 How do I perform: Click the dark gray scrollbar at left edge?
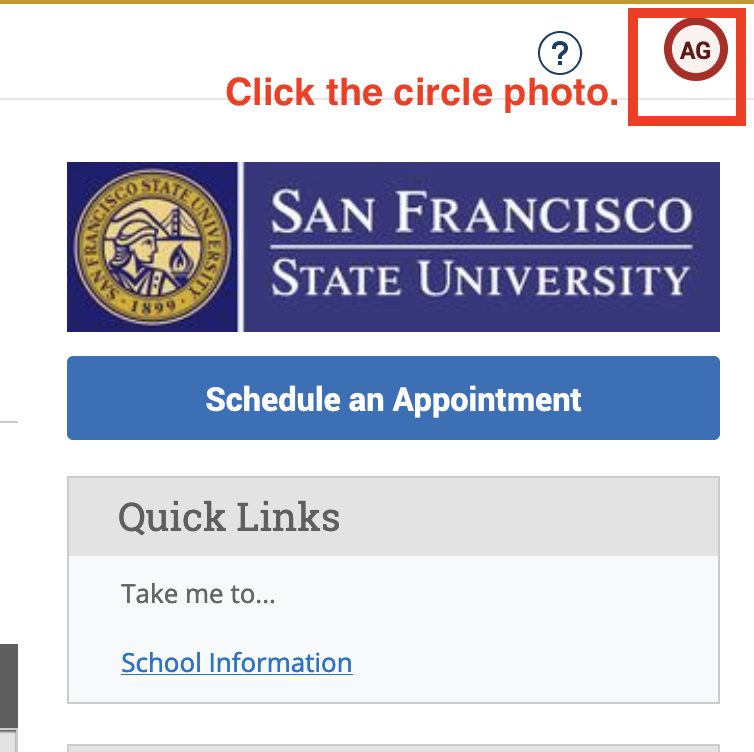tap(9, 686)
